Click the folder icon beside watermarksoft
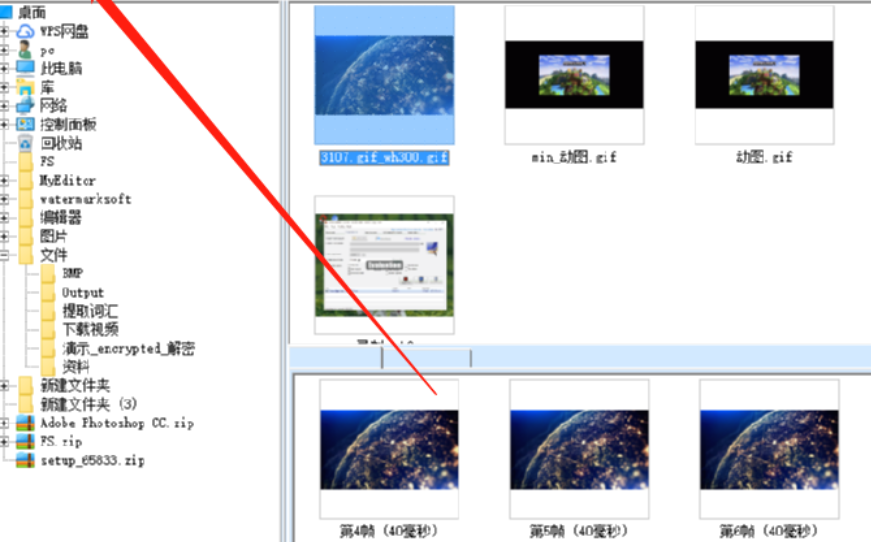 pos(26,199)
